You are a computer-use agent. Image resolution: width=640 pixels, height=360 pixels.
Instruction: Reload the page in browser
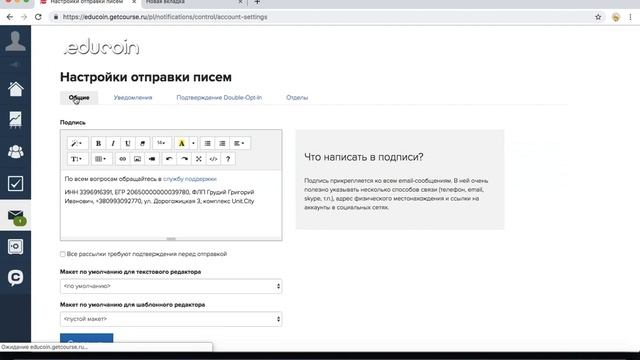[x=38, y=17]
